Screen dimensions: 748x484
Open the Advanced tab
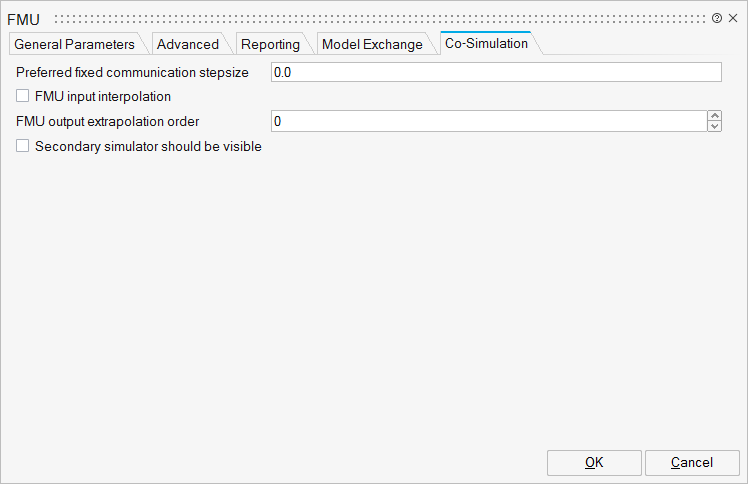point(188,44)
